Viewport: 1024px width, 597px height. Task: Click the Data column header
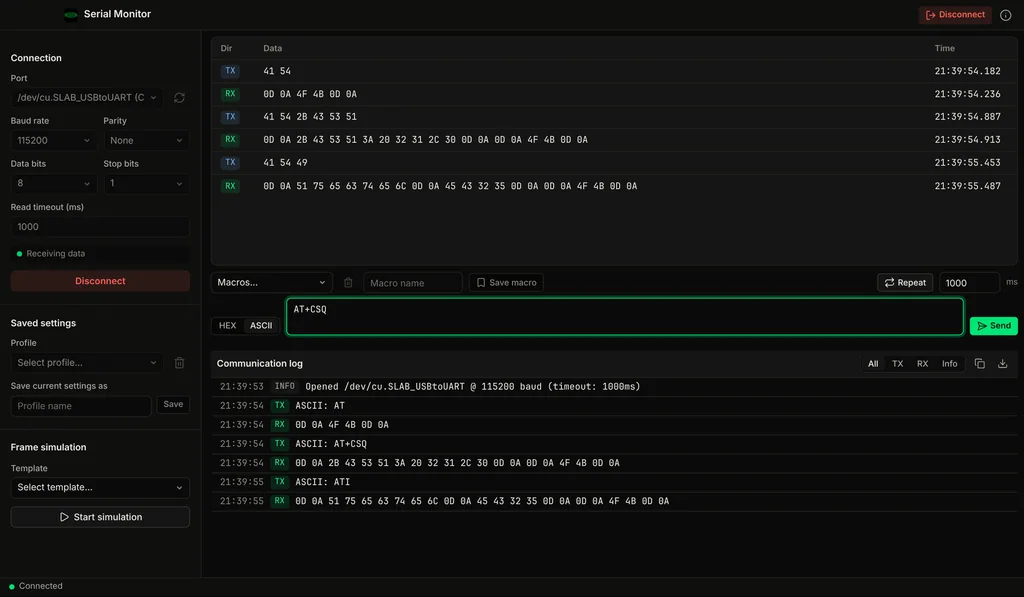point(272,48)
